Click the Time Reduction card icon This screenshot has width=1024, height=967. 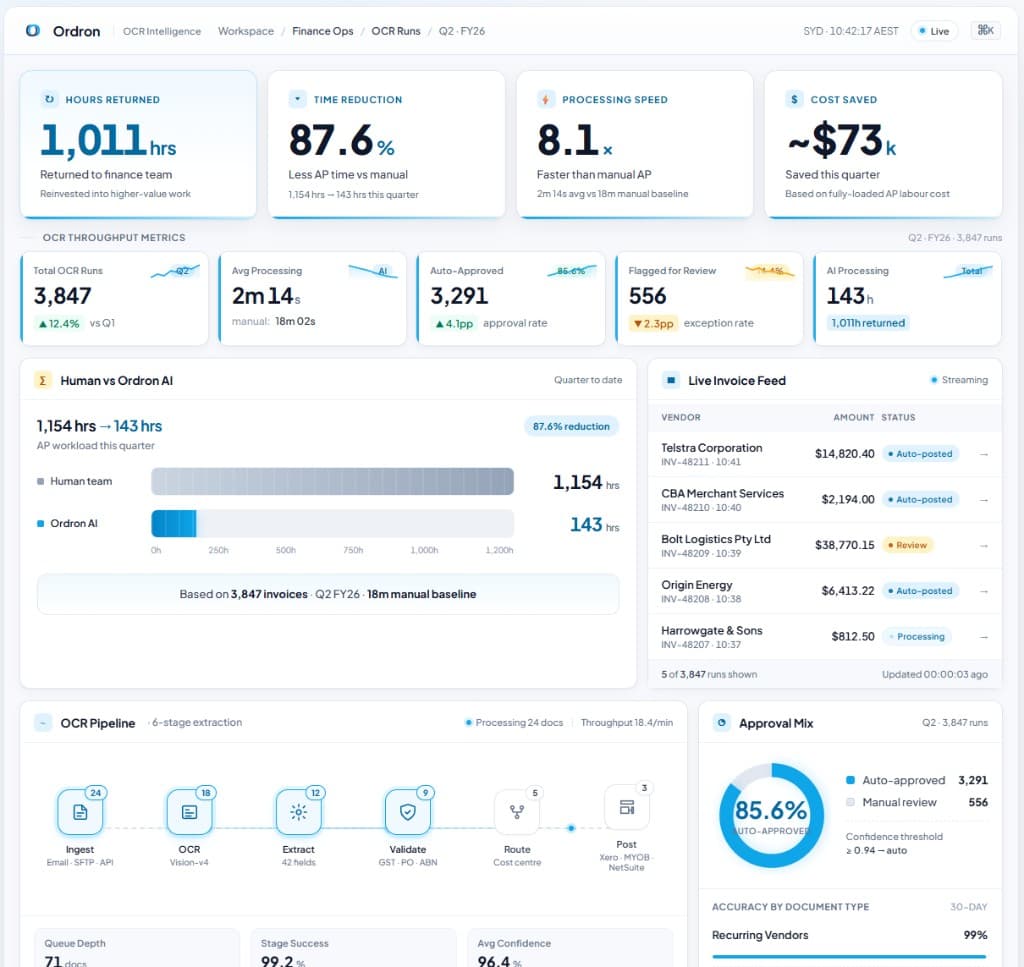[x=297, y=99]
